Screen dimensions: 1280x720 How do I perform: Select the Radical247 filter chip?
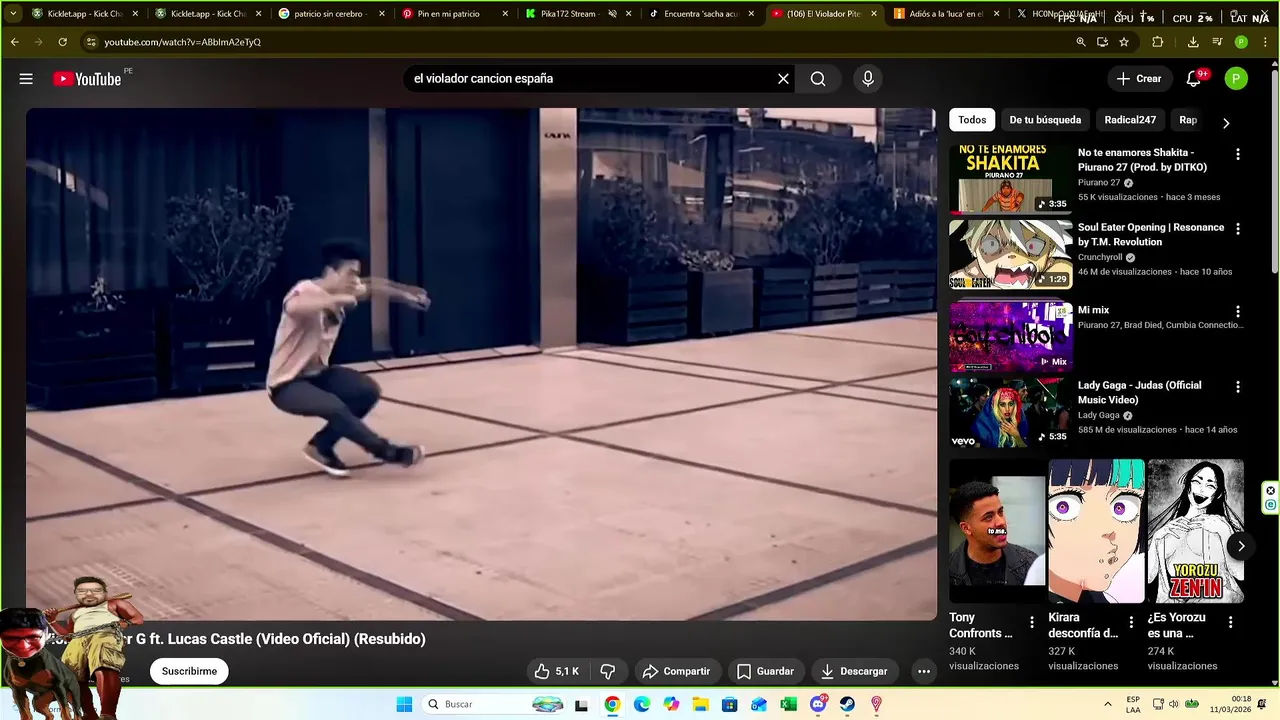1130,120
